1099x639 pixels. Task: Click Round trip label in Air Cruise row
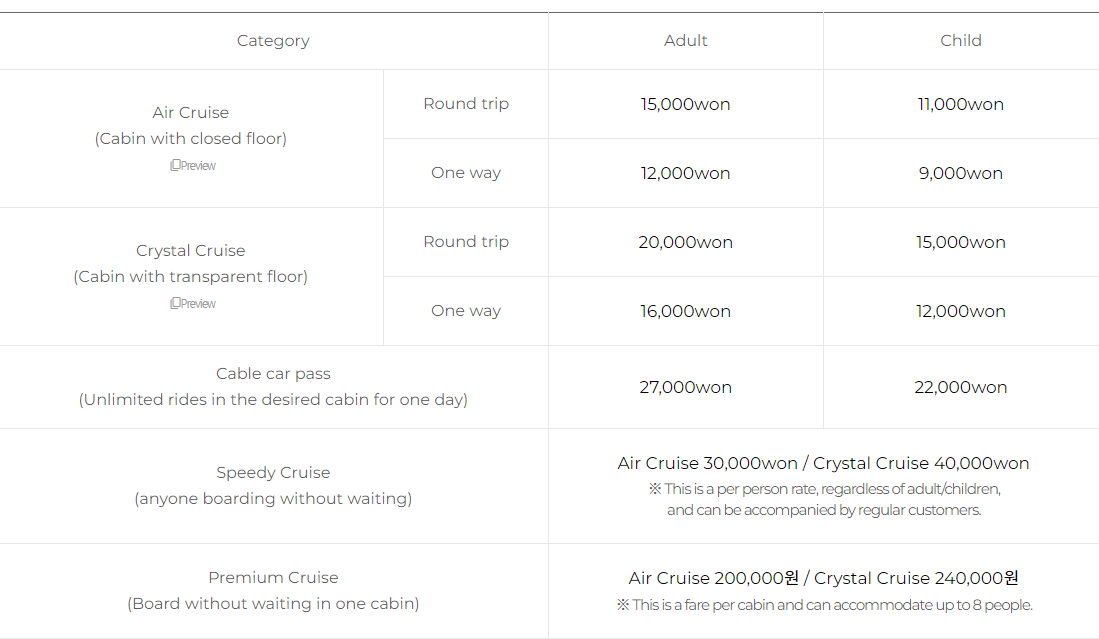click(x=465, y=104)
